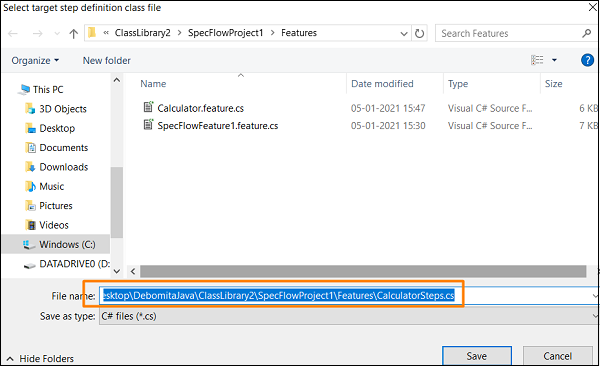
Task: Click the New folder button
Action: 106,60
